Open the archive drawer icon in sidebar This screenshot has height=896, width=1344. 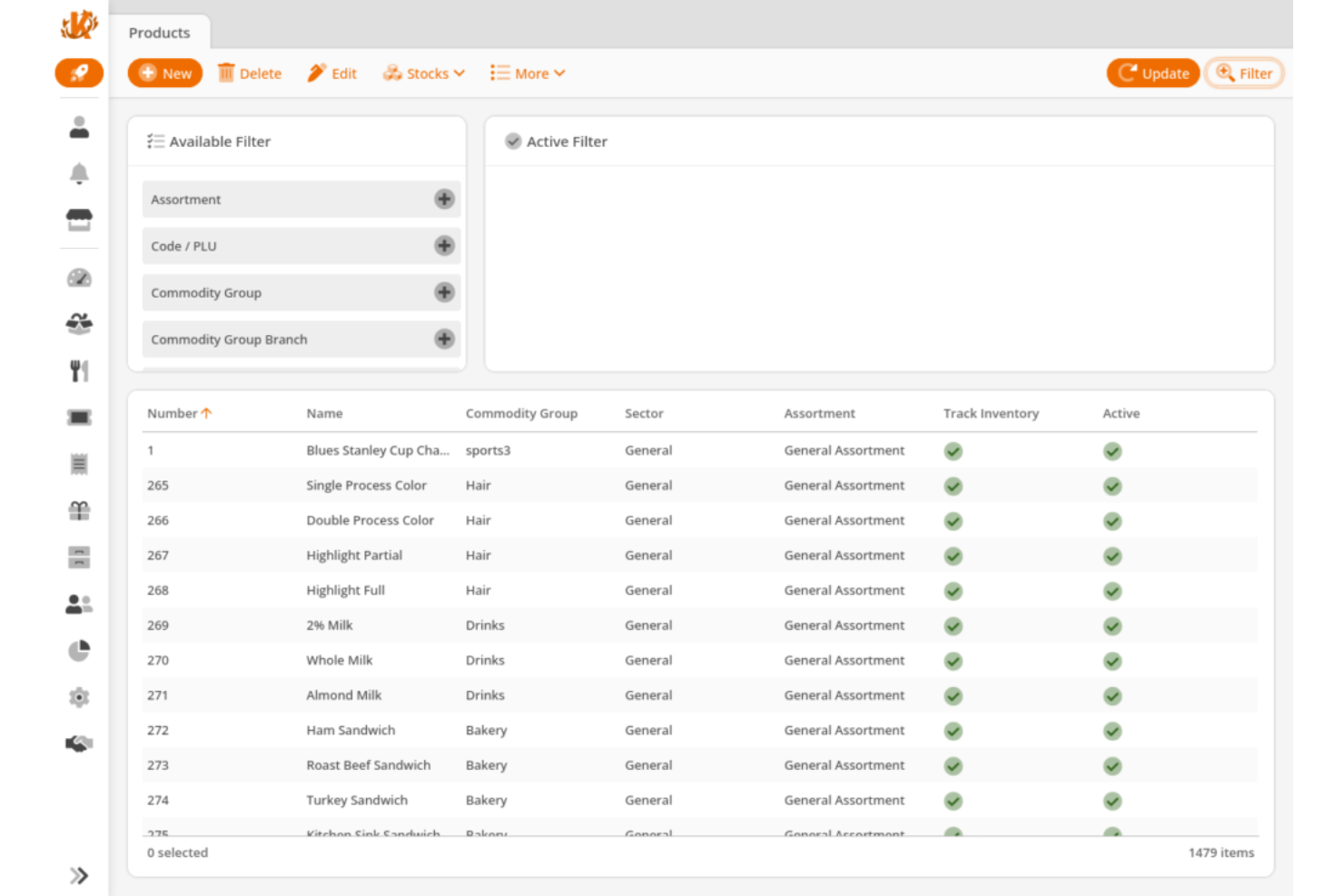pos(79,557)
